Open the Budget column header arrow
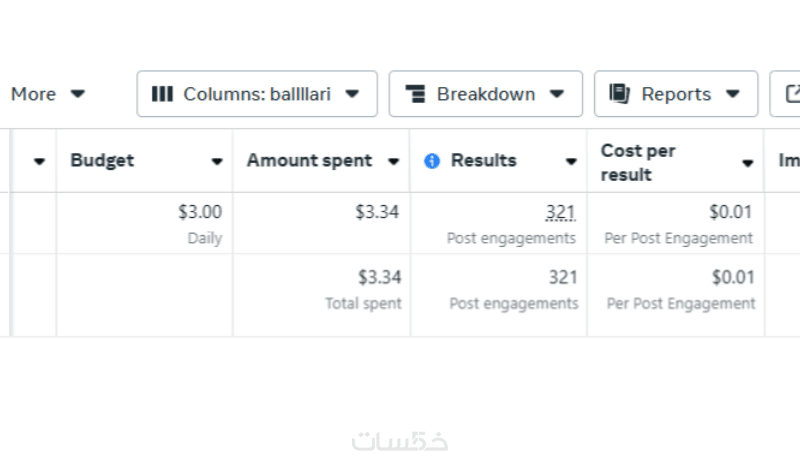 click(217, 162)
